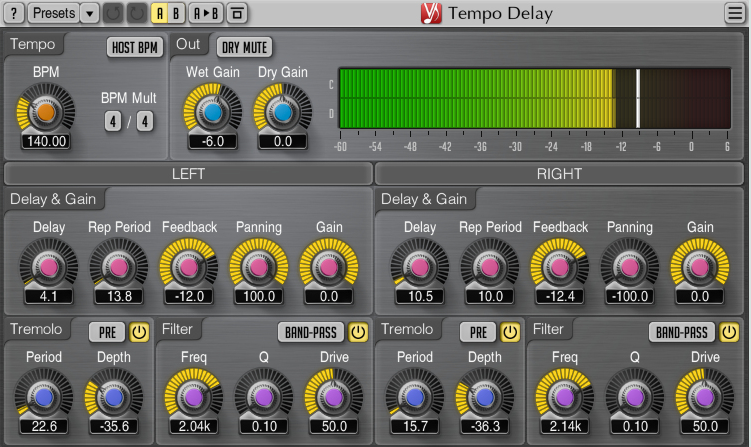Click the window size icon next to A▸B
The image size is (751, 447).
click(237, 13)
